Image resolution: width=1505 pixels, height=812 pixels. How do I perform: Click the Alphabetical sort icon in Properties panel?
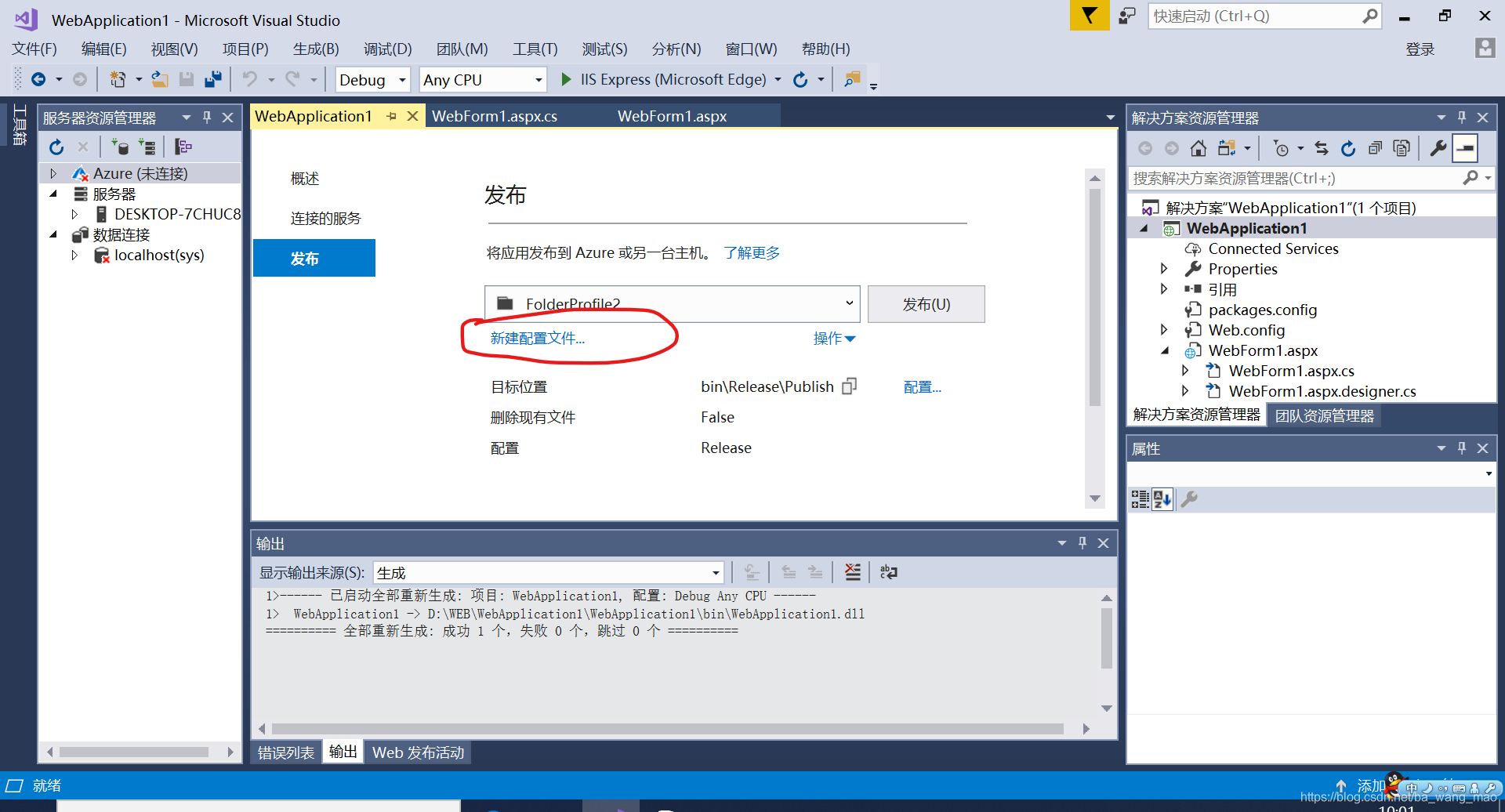[1162, 499]
